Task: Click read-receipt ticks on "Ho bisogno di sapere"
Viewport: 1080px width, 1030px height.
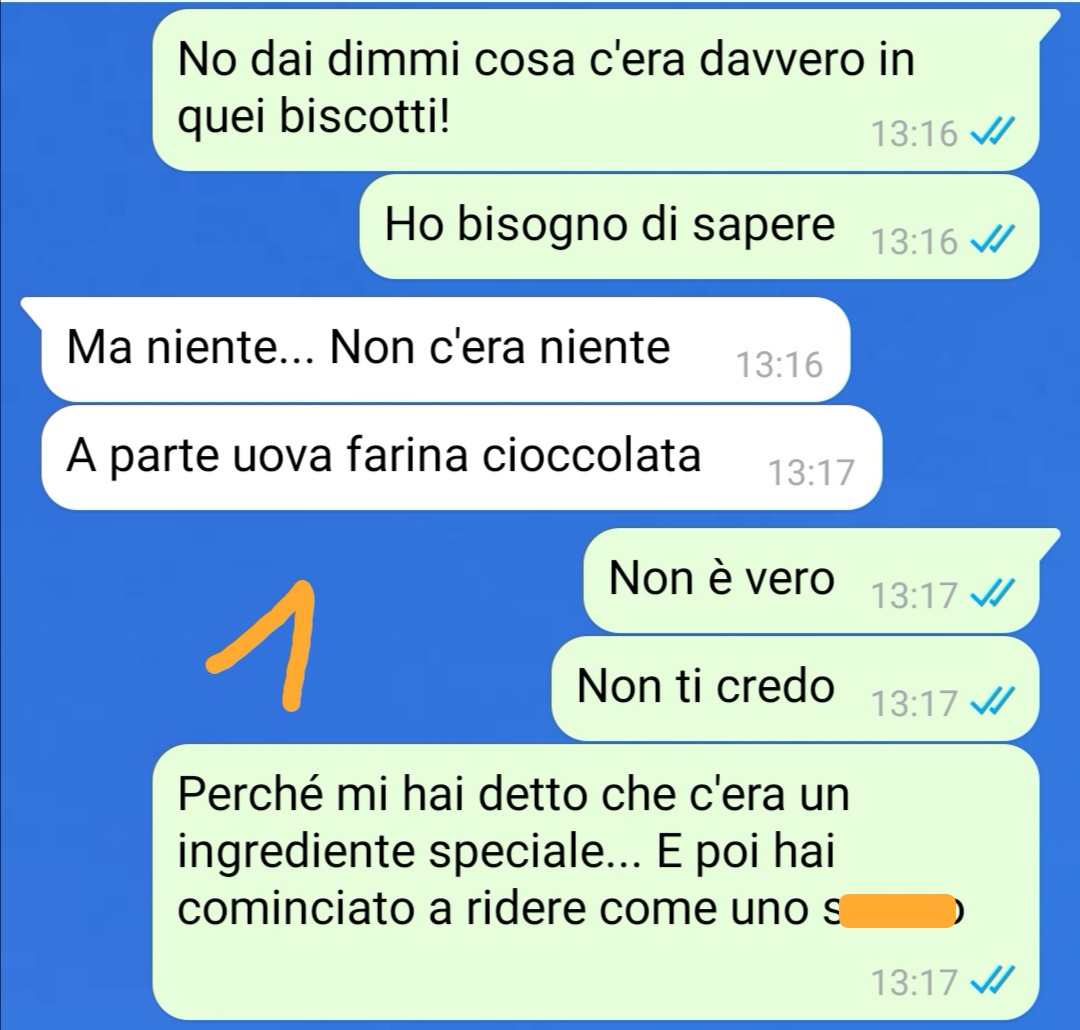Action: [993, 240]
